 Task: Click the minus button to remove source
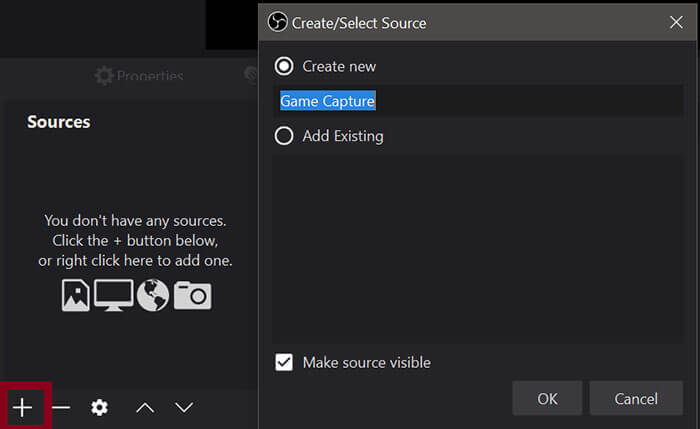click(61, 407)
